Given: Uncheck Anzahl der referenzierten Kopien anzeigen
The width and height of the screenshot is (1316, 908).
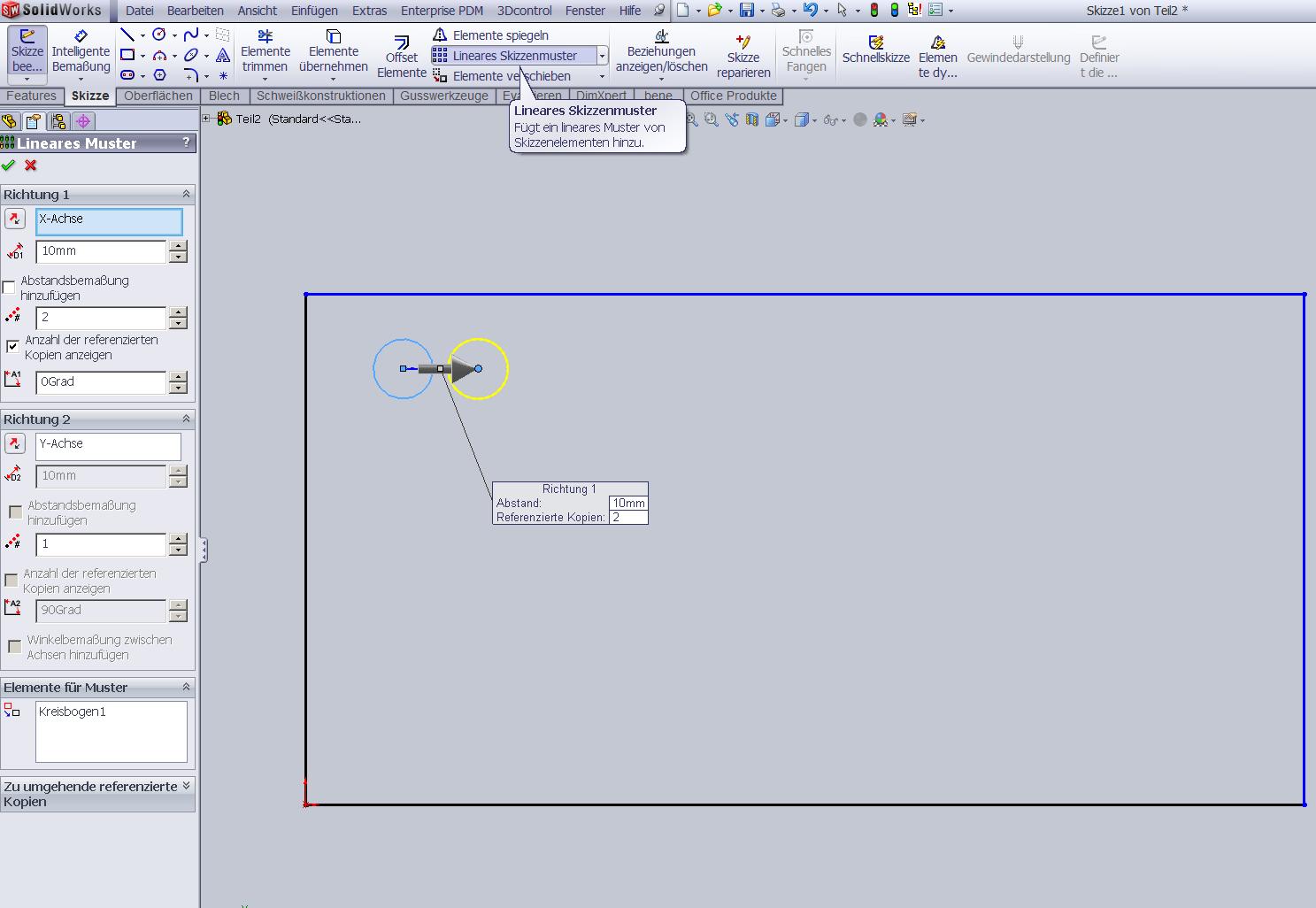Looking at the screenshot, I should tap(12, 346).
